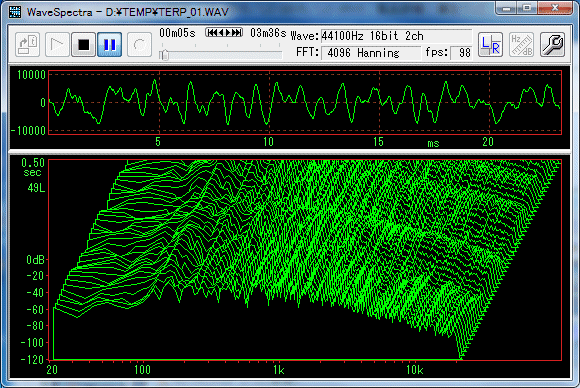
Task: Switch channel with the L/R icon
Action: (x=490, y=45)
